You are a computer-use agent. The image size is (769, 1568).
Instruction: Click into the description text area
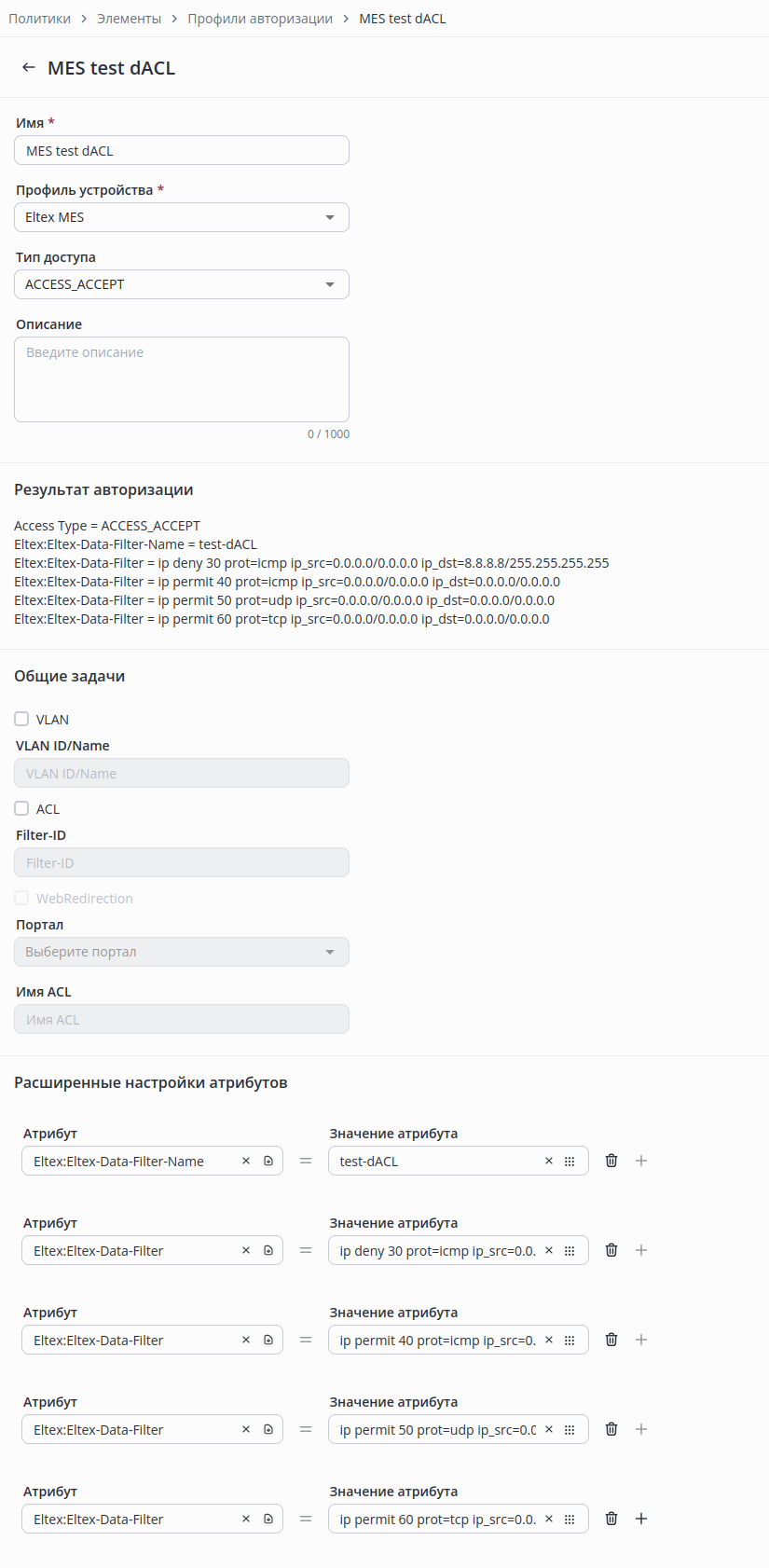pyautogui.click(x=182, y=379)
